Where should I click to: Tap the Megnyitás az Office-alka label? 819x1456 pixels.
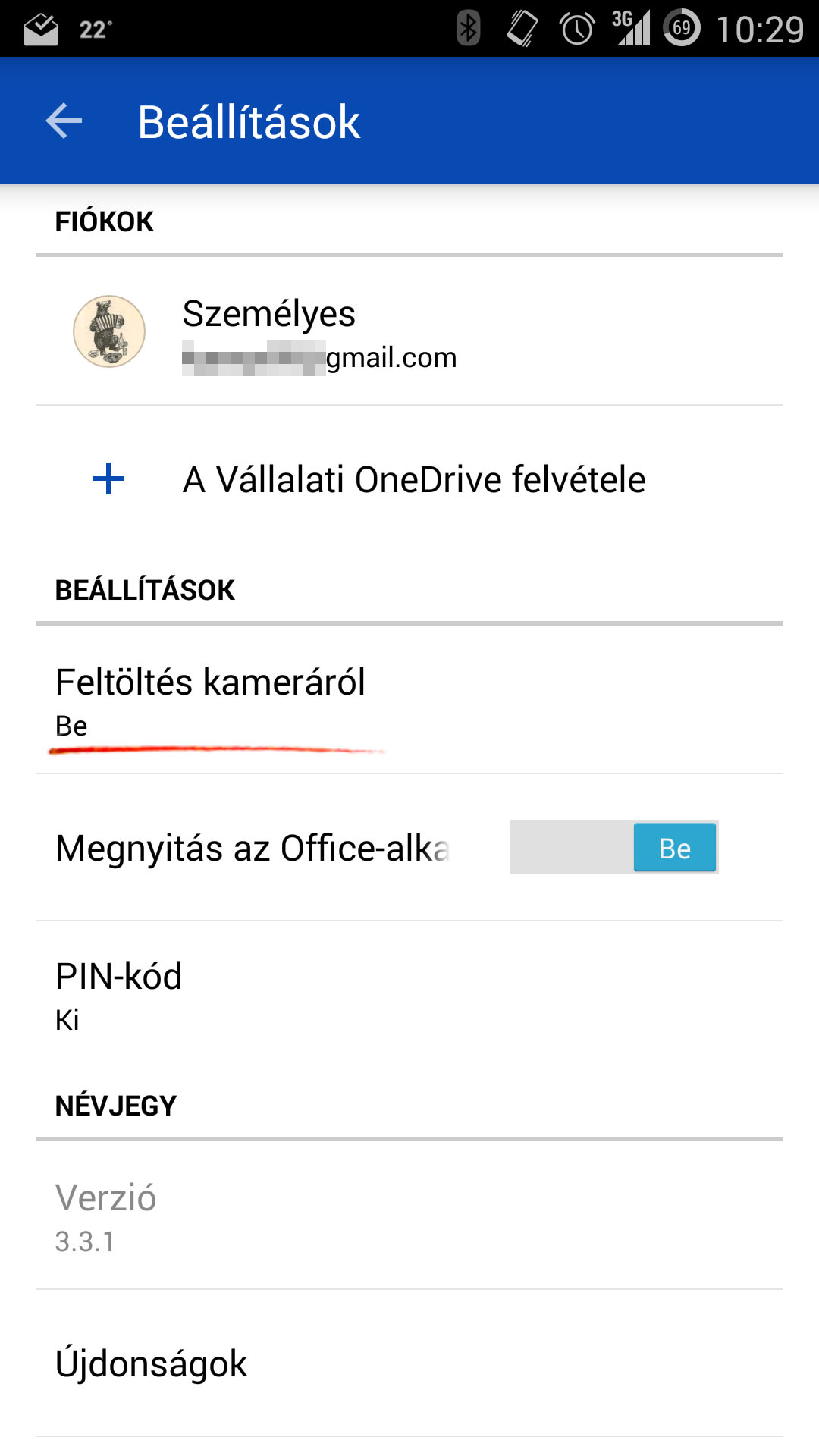click(x=253, y=848)
